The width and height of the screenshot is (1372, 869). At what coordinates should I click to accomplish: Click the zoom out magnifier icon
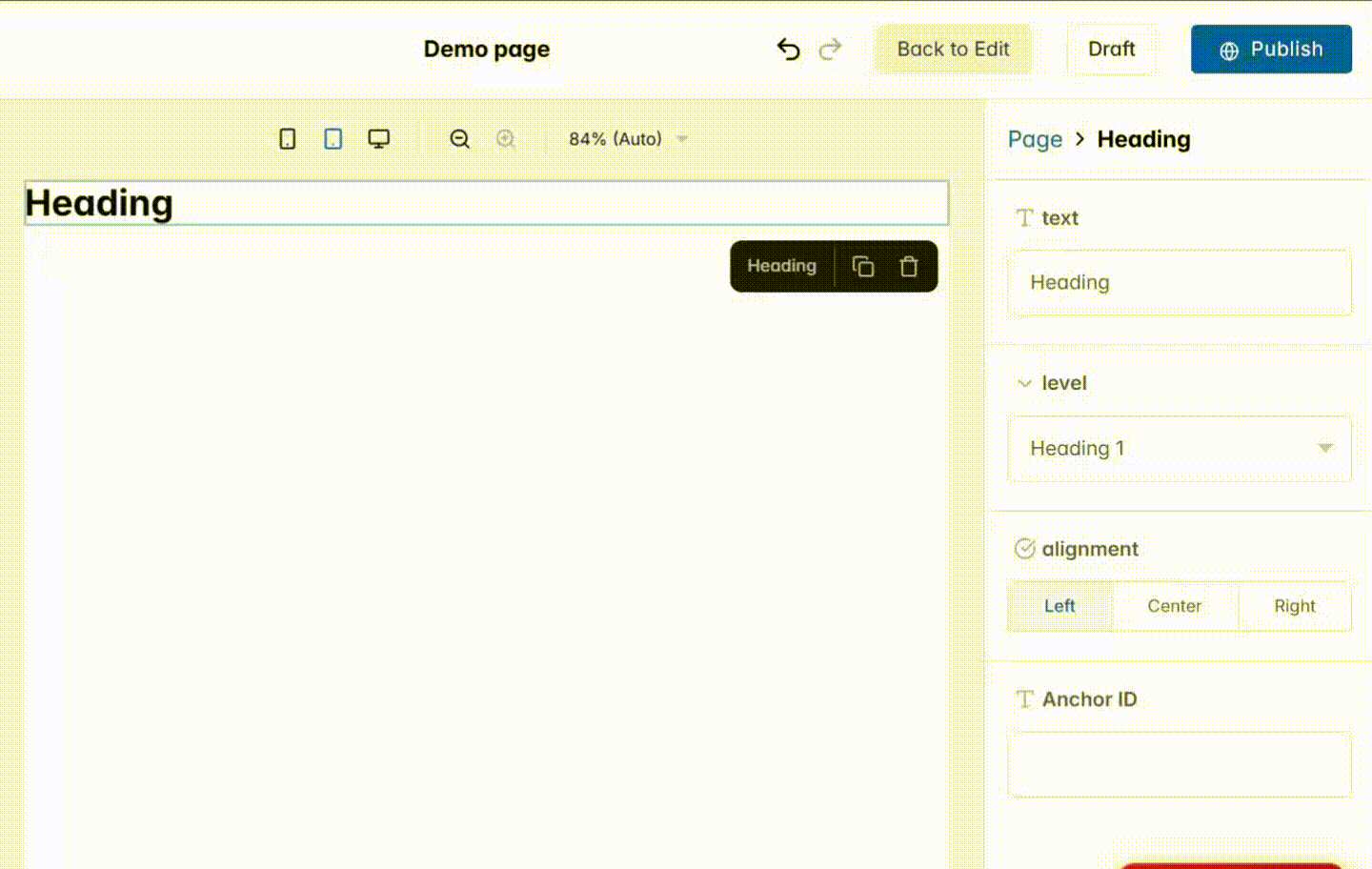[x=459, y=138]
